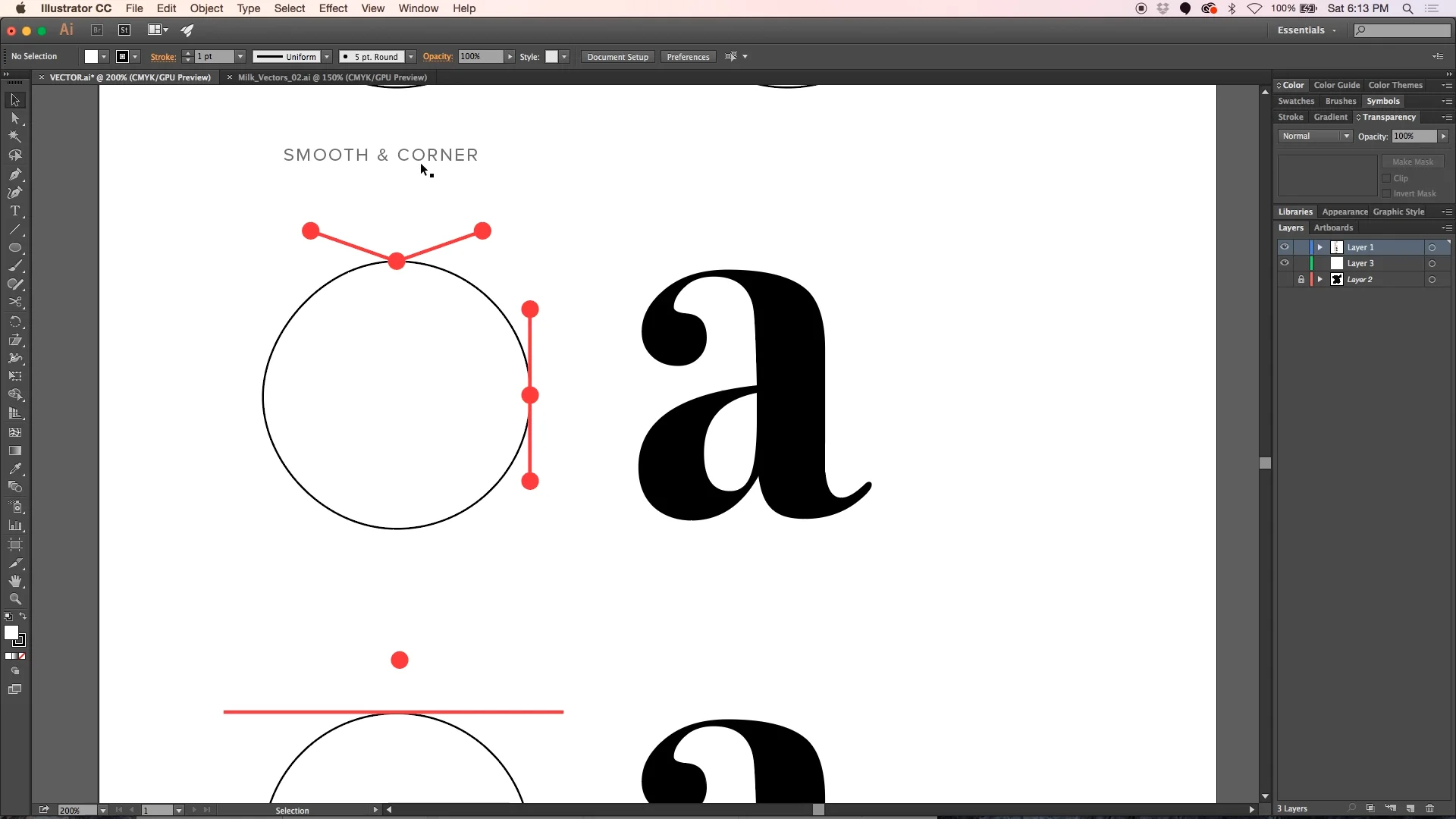Hide Layer 1 visibility eye
The image size is (1456, 819).
click(1284, 247)
